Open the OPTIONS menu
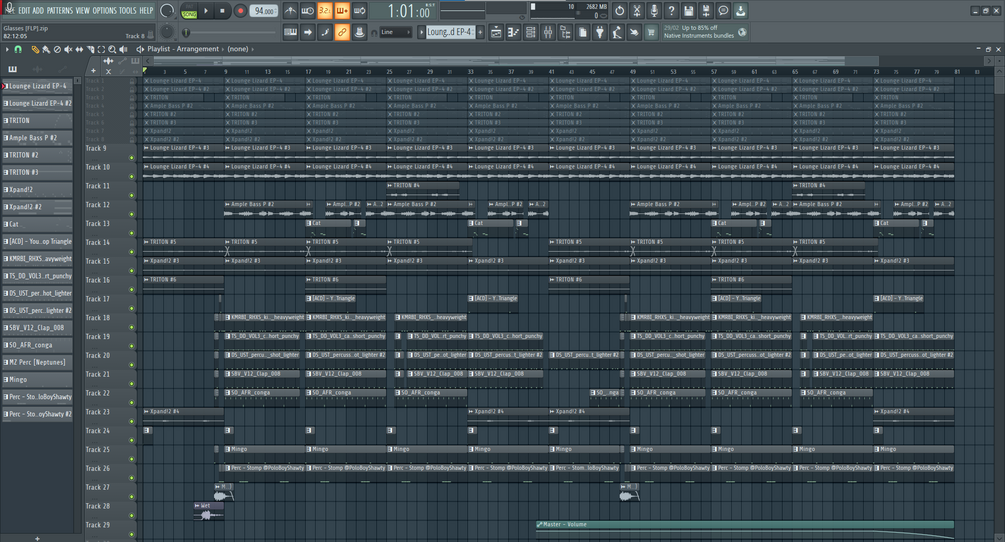 pos(104,10)
